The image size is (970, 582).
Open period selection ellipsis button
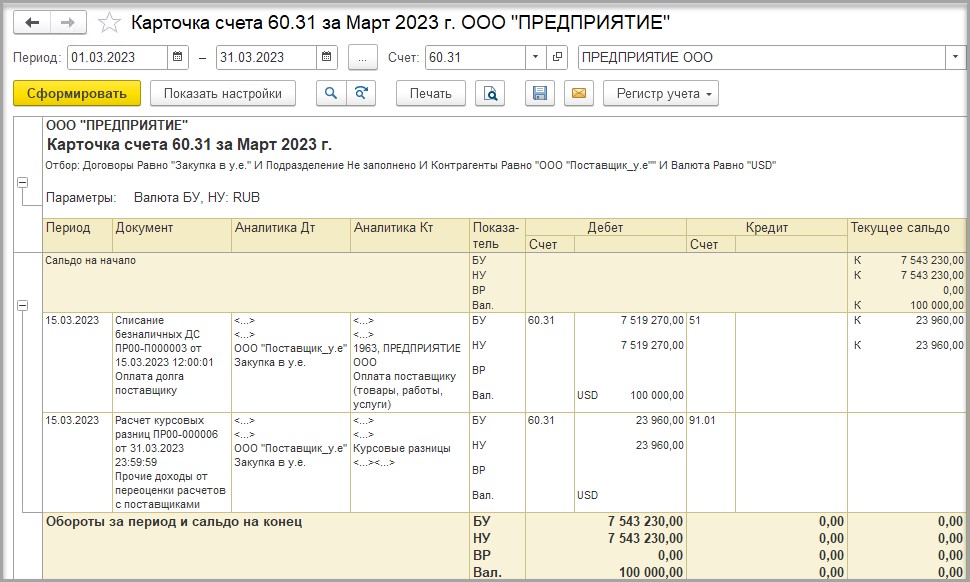(x=362, y=57)
